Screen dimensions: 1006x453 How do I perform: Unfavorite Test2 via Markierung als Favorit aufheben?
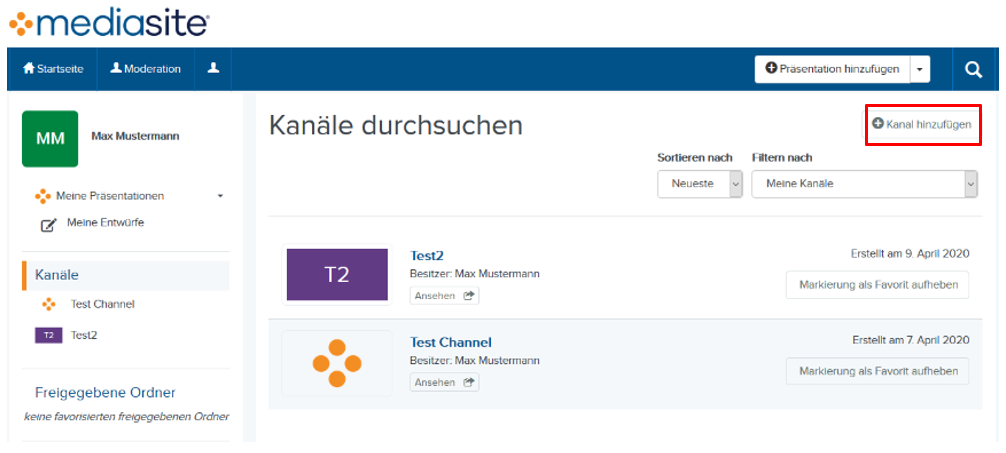coord(877,285)
